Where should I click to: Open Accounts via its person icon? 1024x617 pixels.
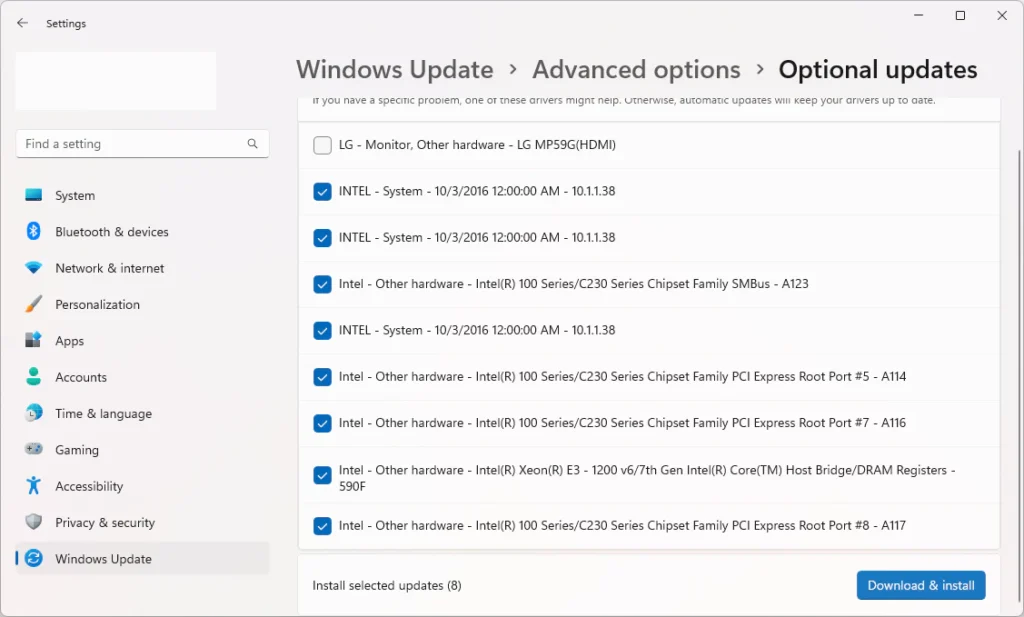coord(33,377)
